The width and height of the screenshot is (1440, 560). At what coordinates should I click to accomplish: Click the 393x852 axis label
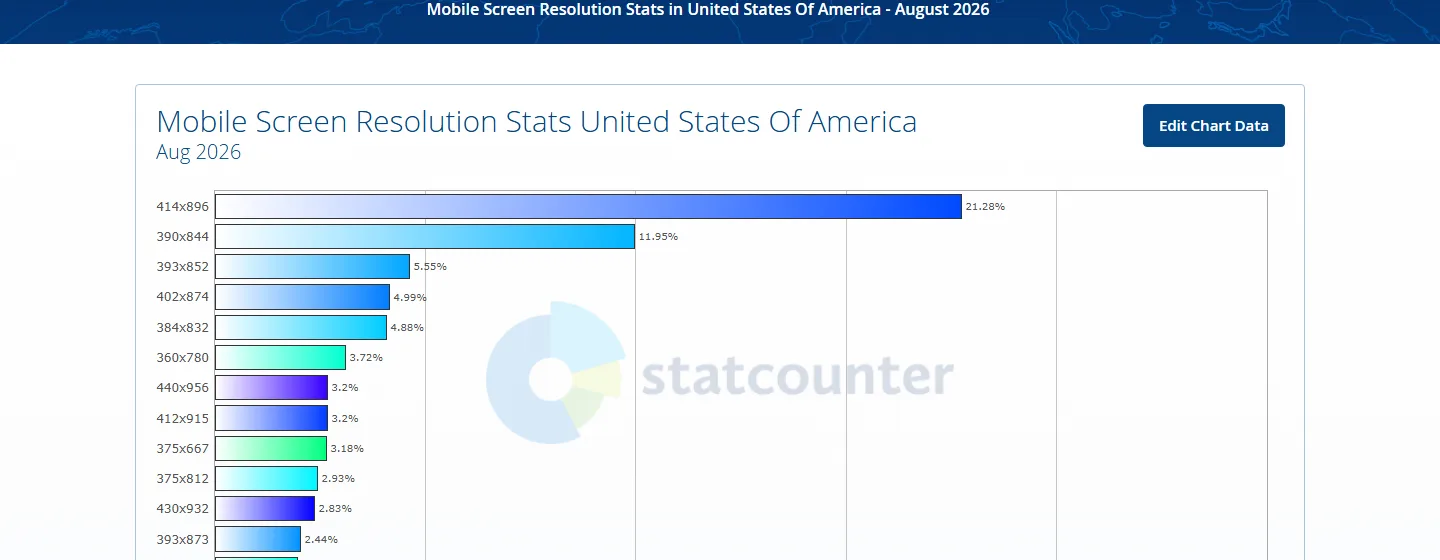(183, 267)
